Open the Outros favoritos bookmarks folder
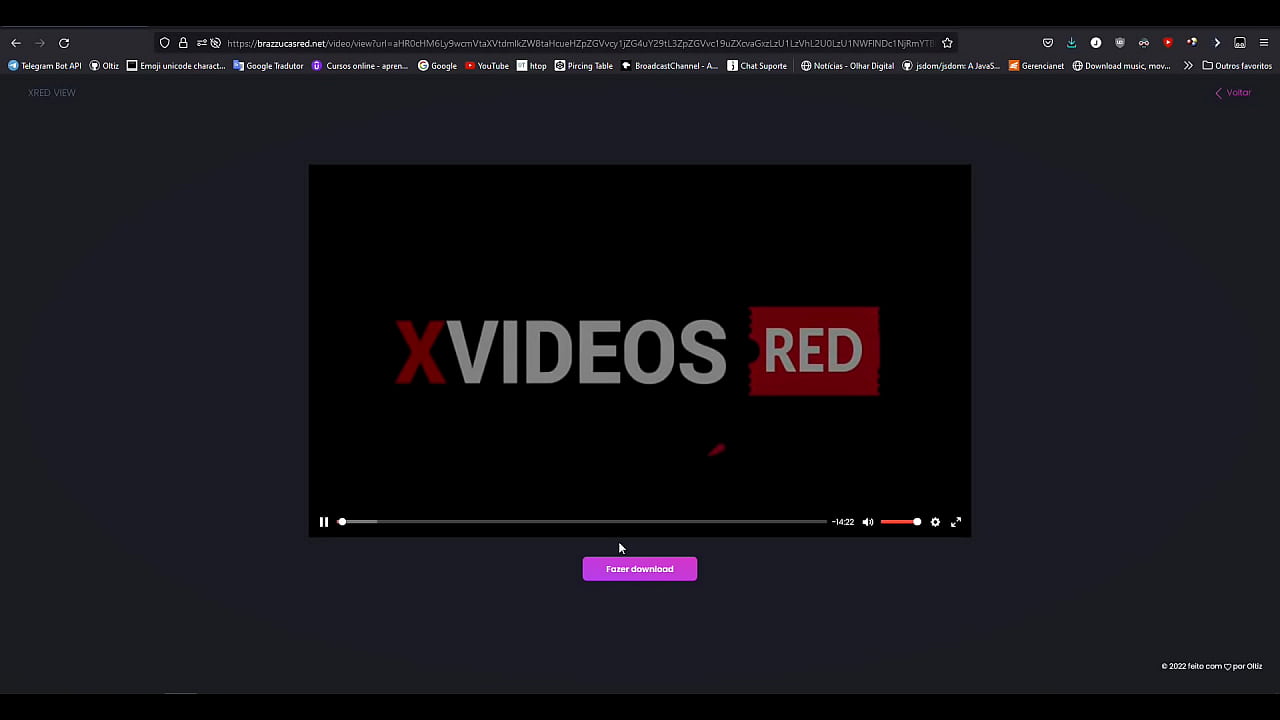The height and width of the screenshot is (720, 1280). [x=1237, y=66]
